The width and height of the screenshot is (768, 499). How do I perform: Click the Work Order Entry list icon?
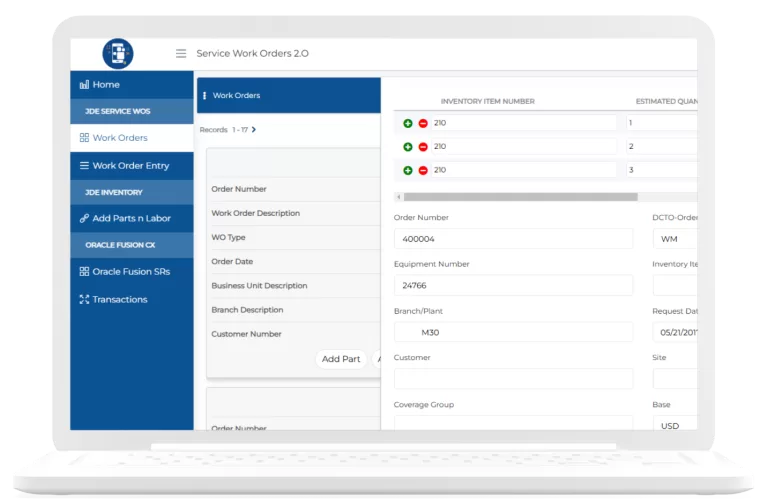84,166
